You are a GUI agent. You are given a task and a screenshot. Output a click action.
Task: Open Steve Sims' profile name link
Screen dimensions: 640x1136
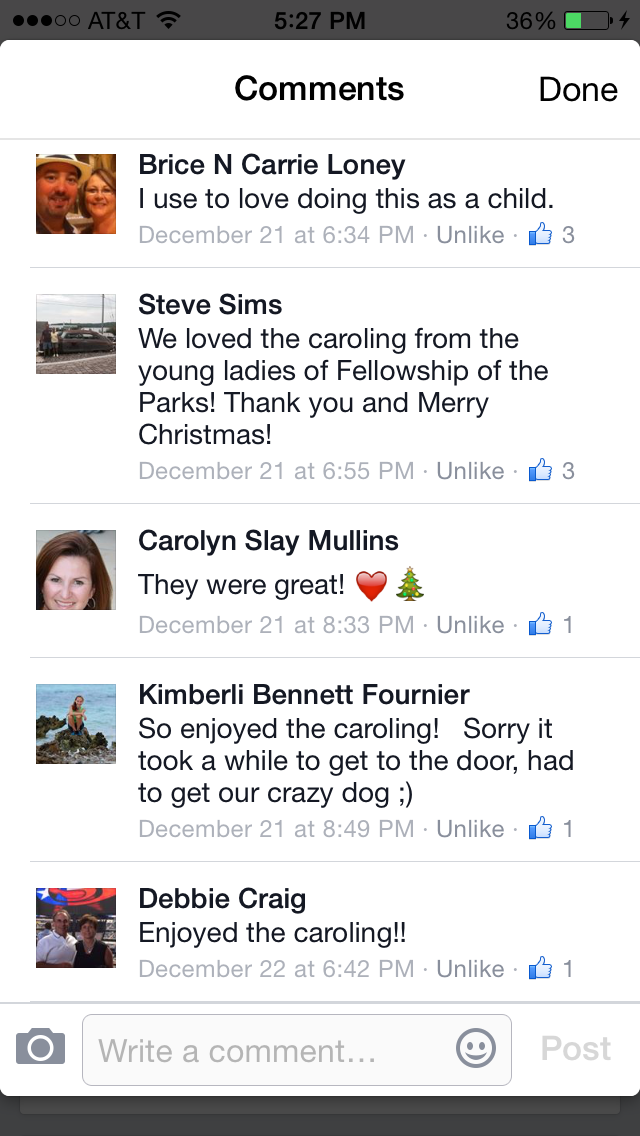tap(210, 305)
